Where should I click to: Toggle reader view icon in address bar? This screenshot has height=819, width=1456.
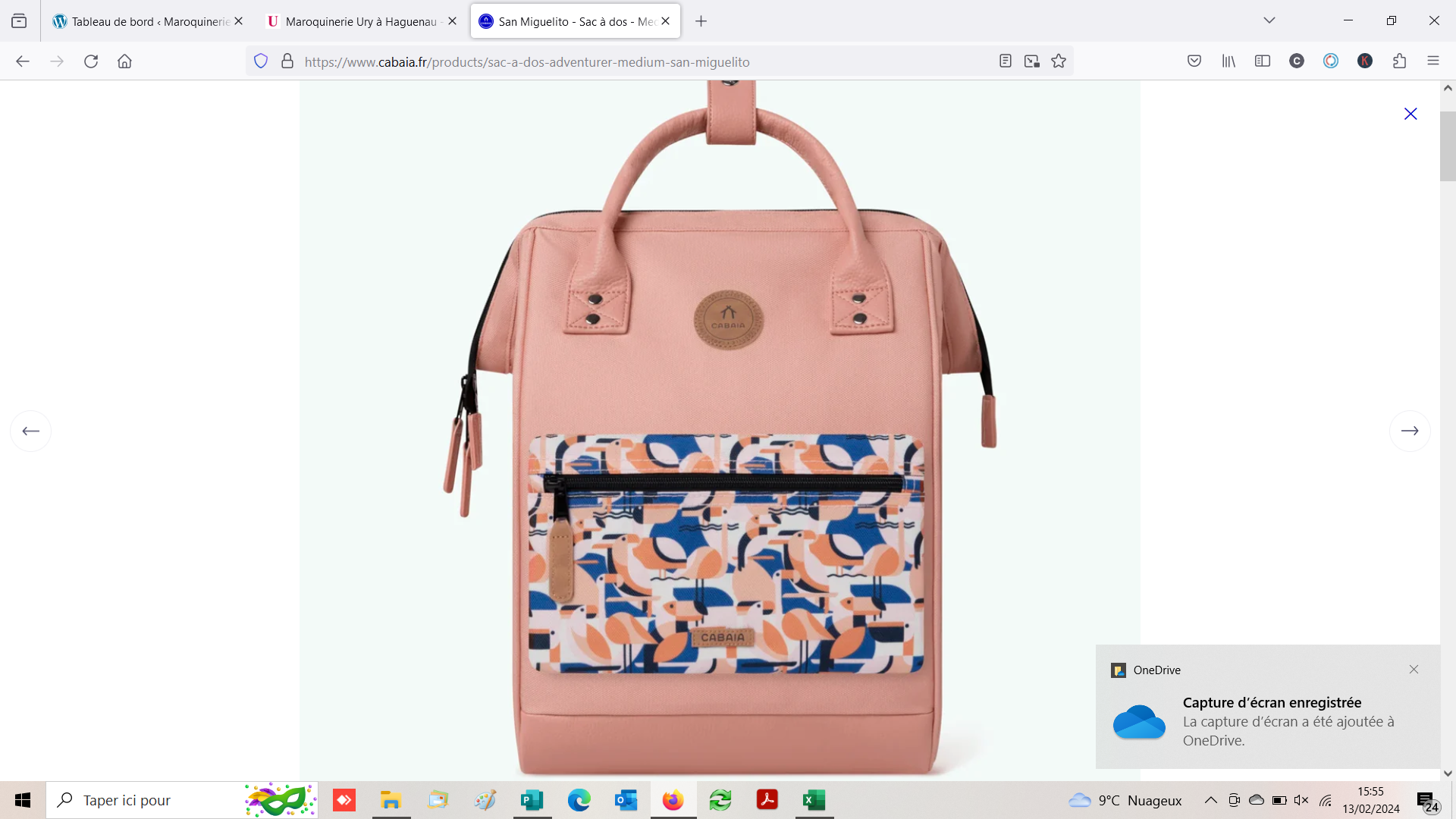point(1006,61)
